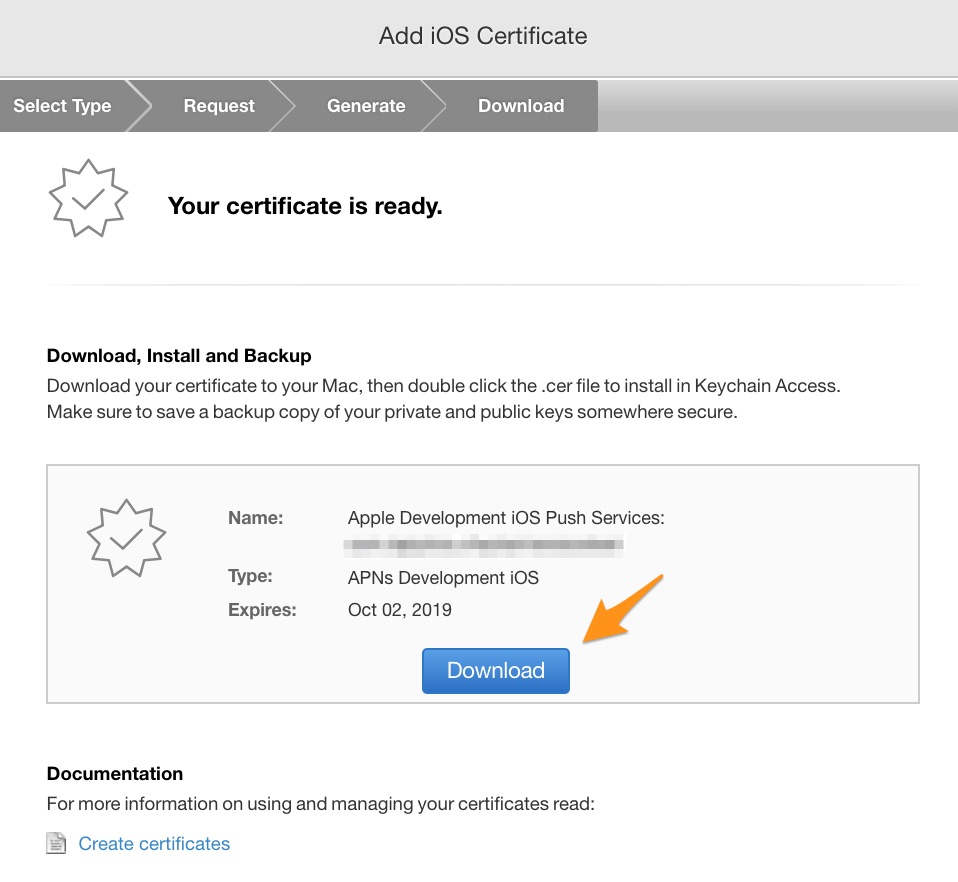Click the 'Expires:' label
This screenshot has width=958, height=882.
[x=262, y=610]
